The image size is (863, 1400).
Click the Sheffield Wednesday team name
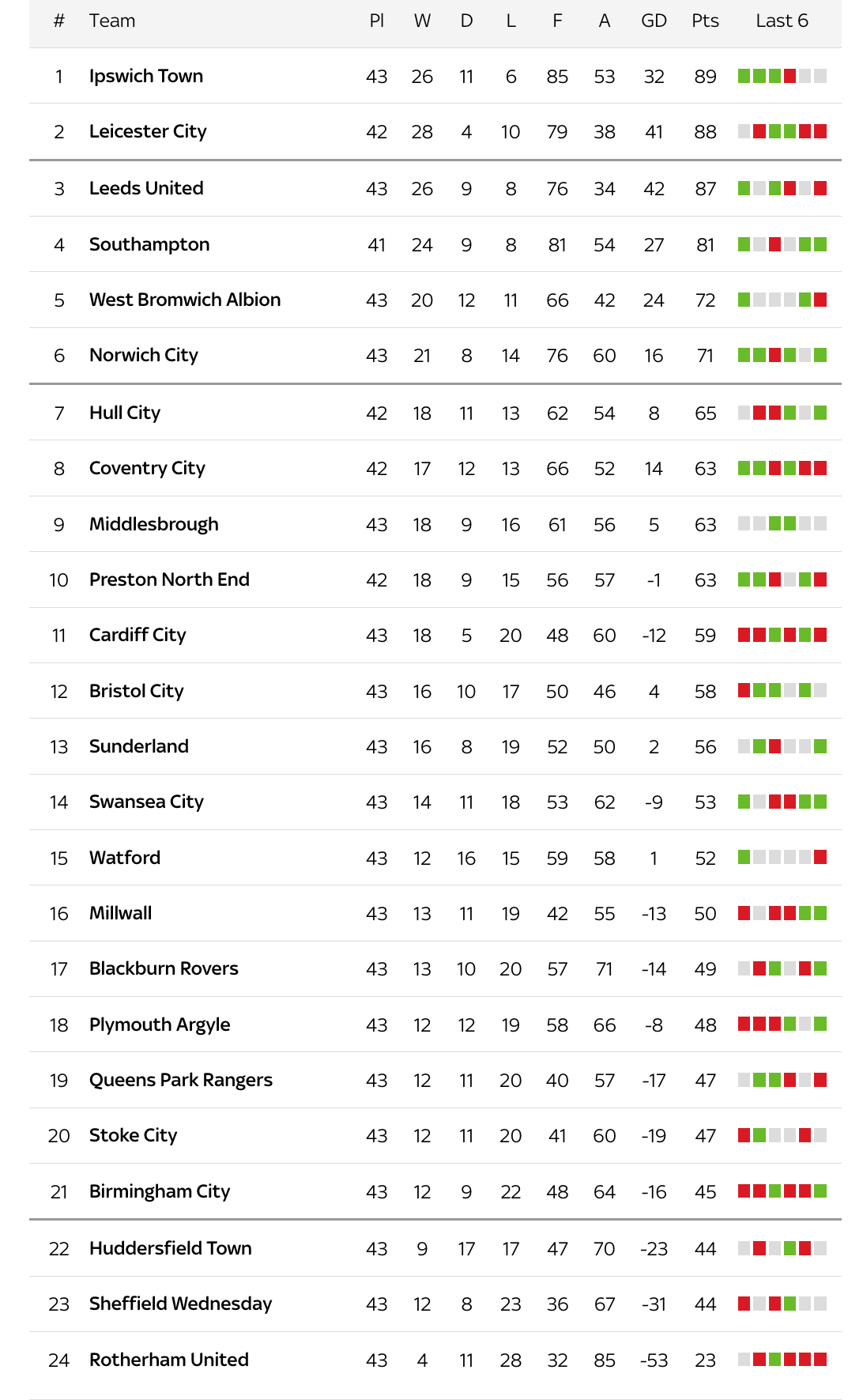coord(180,1304)
